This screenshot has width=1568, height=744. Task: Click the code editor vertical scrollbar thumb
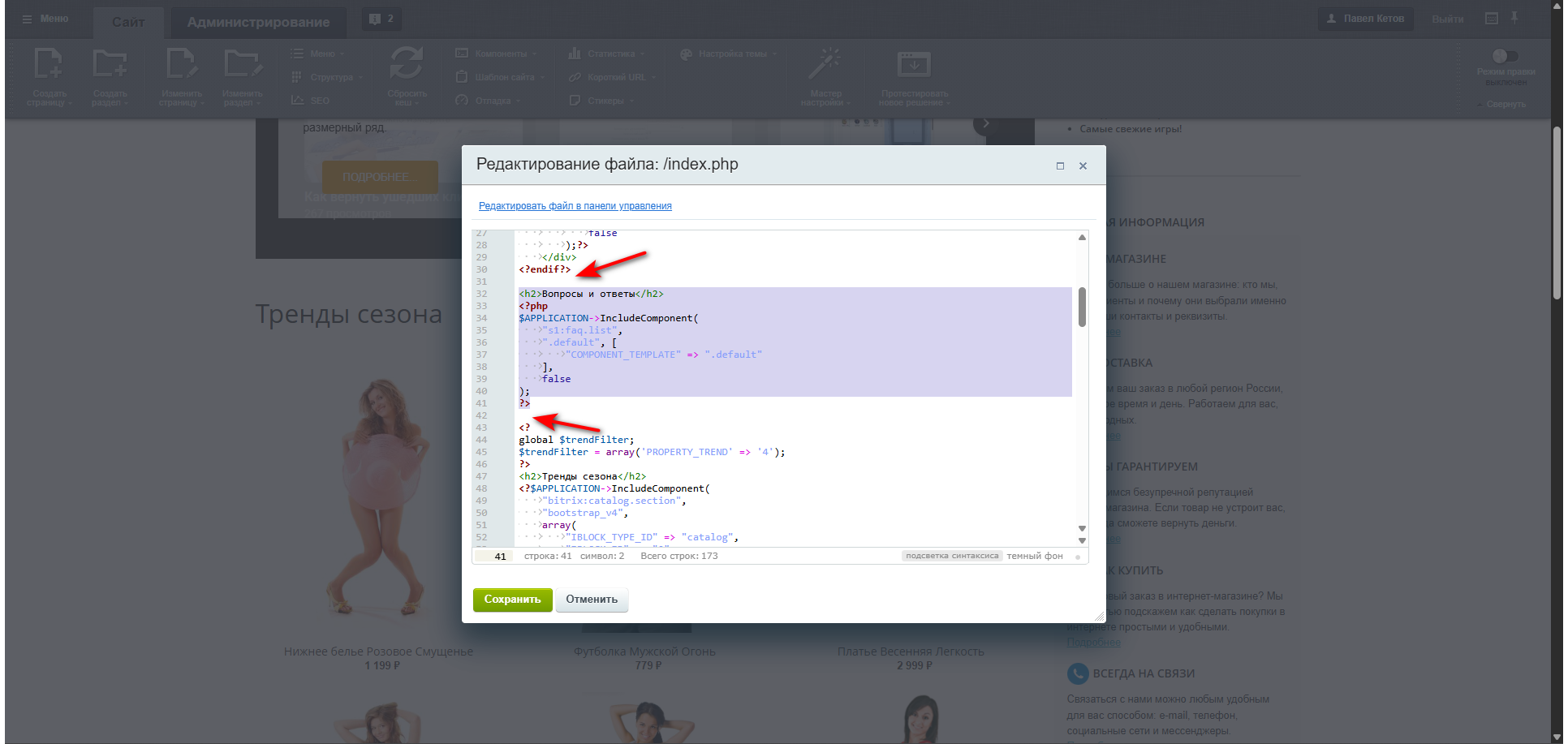tap(1082, 307)
